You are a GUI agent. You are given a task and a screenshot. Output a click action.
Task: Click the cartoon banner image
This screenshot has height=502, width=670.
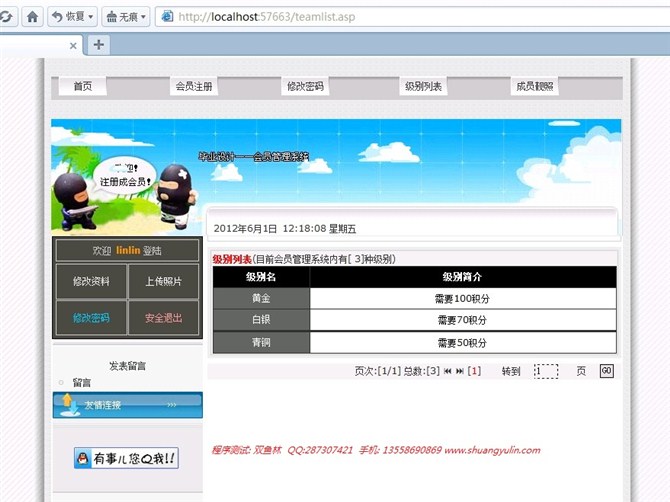coord(336,176)
